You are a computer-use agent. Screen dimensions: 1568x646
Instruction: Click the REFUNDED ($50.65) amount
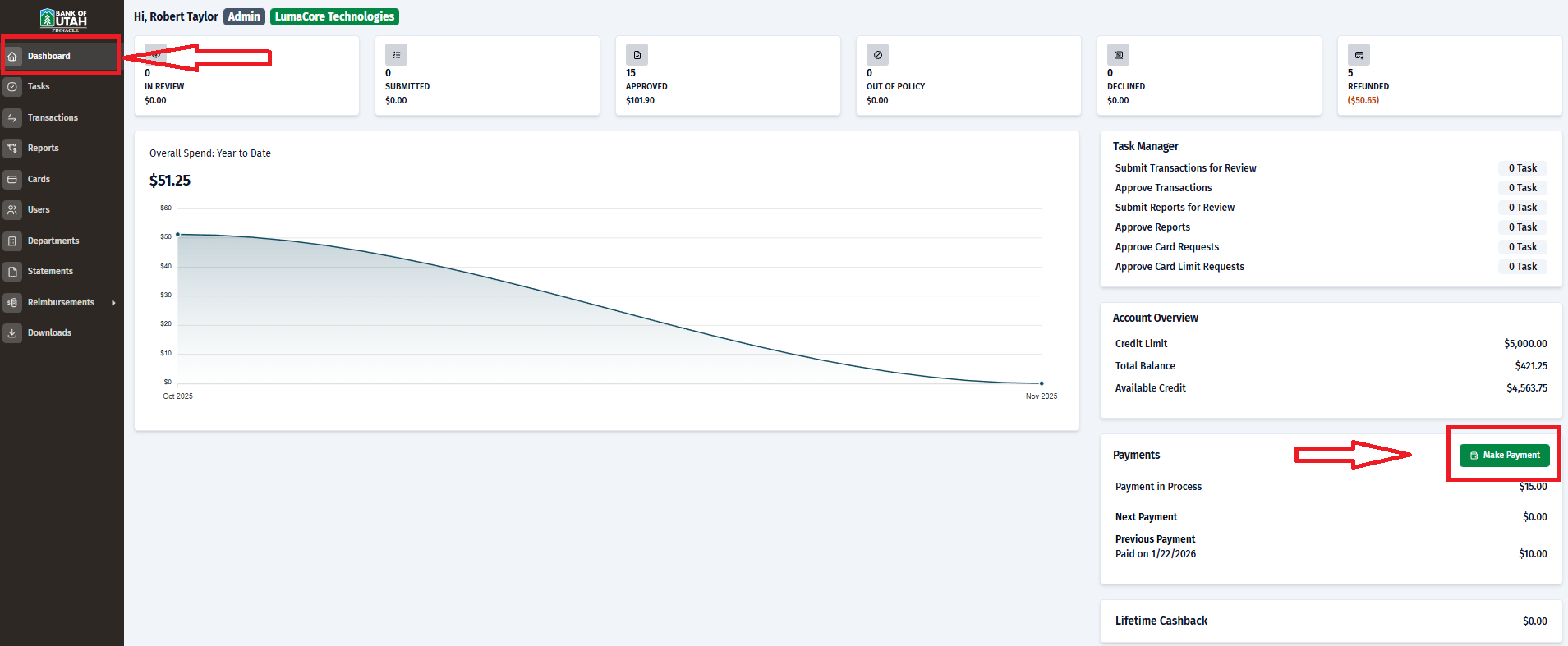pos(1363,100)
